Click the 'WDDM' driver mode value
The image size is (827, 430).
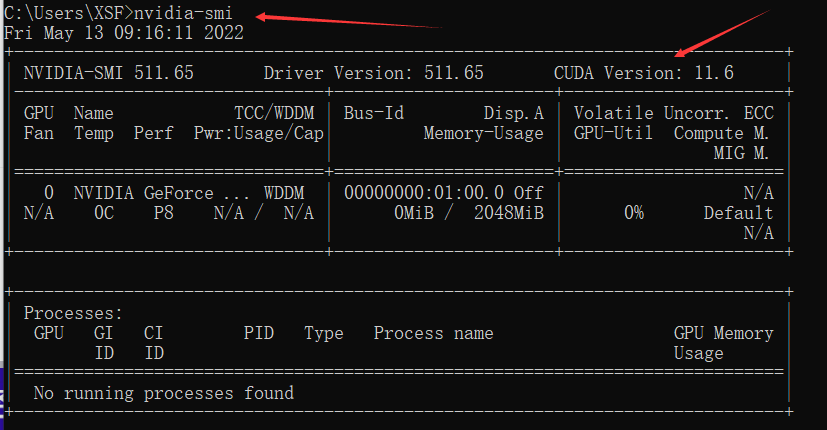coord(284,193)
